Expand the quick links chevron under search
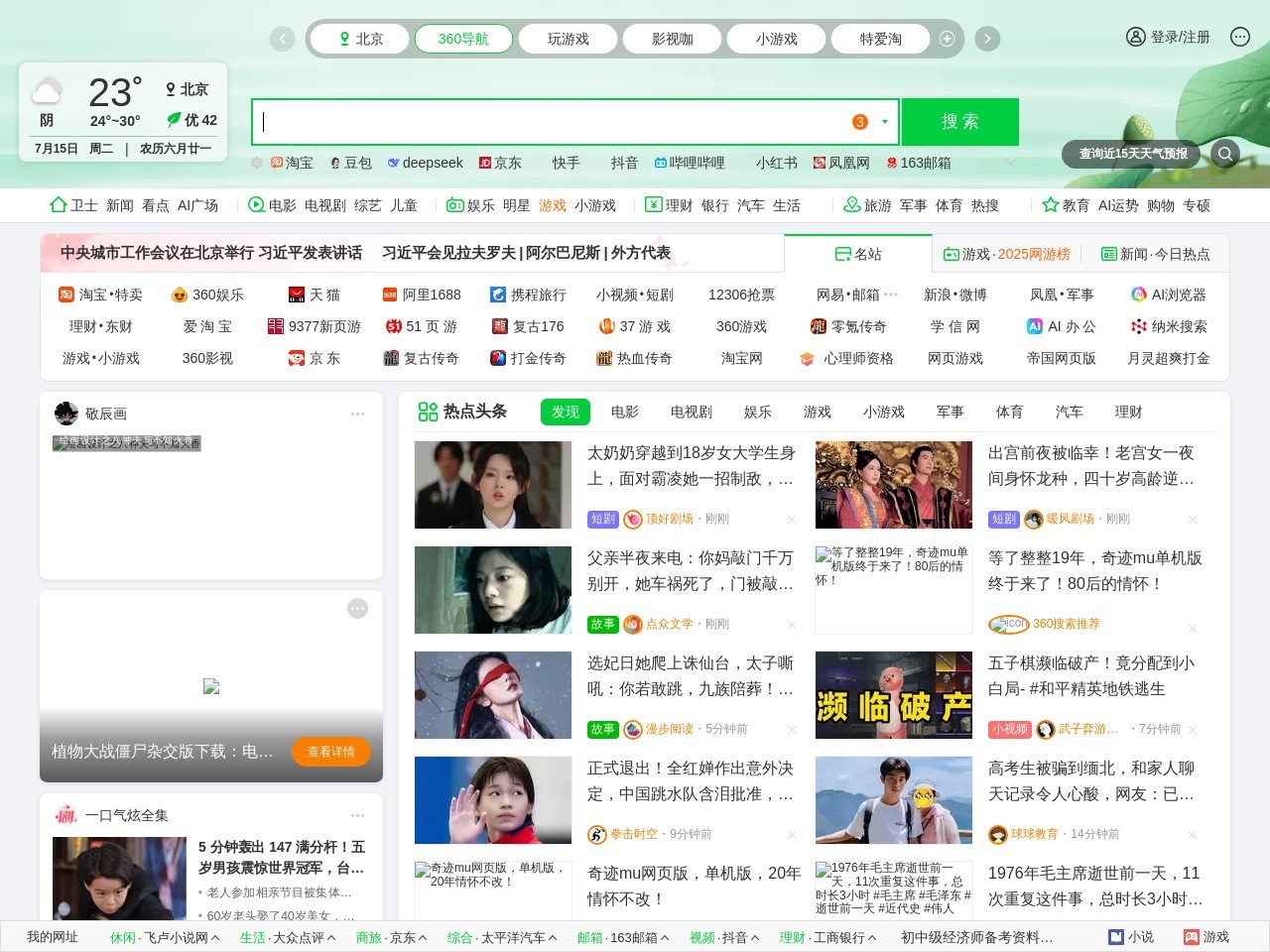The height and width of the screenshot is (952, 1270). pos(1010,163)
